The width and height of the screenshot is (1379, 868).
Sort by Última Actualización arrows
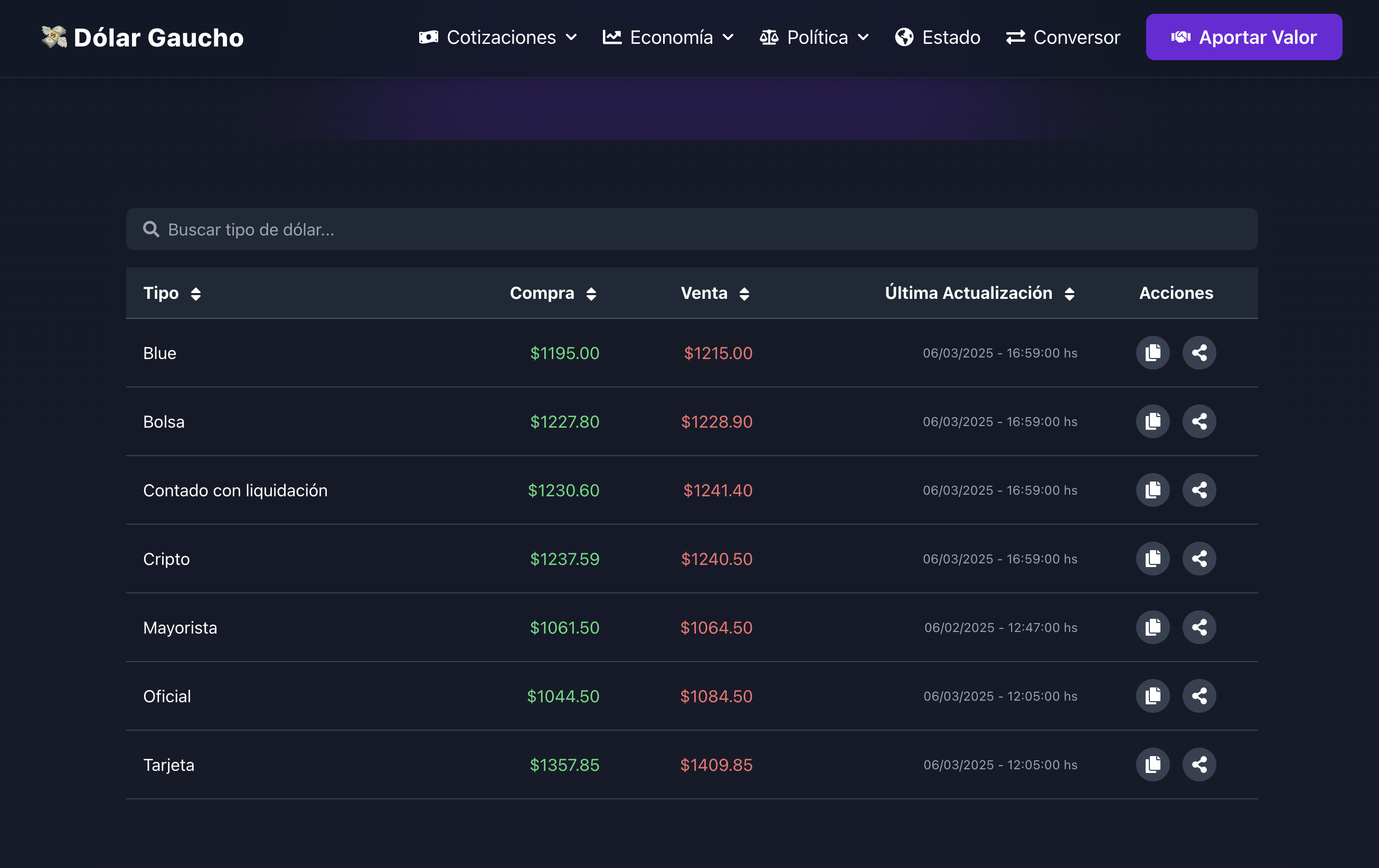point(1070,294)
